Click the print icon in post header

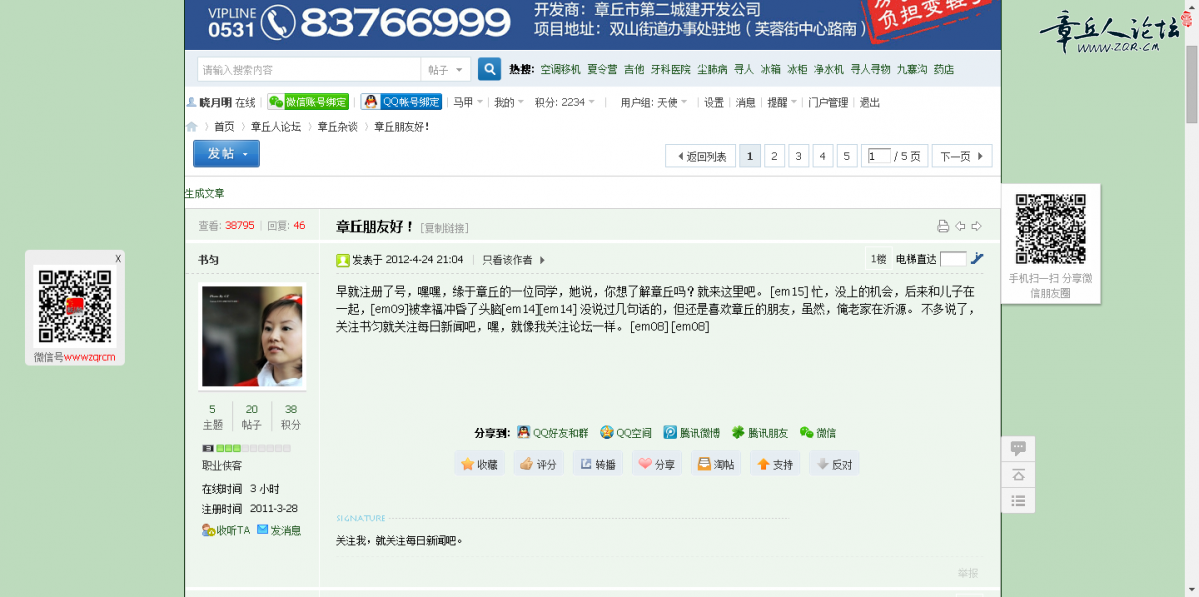point(943,226)
